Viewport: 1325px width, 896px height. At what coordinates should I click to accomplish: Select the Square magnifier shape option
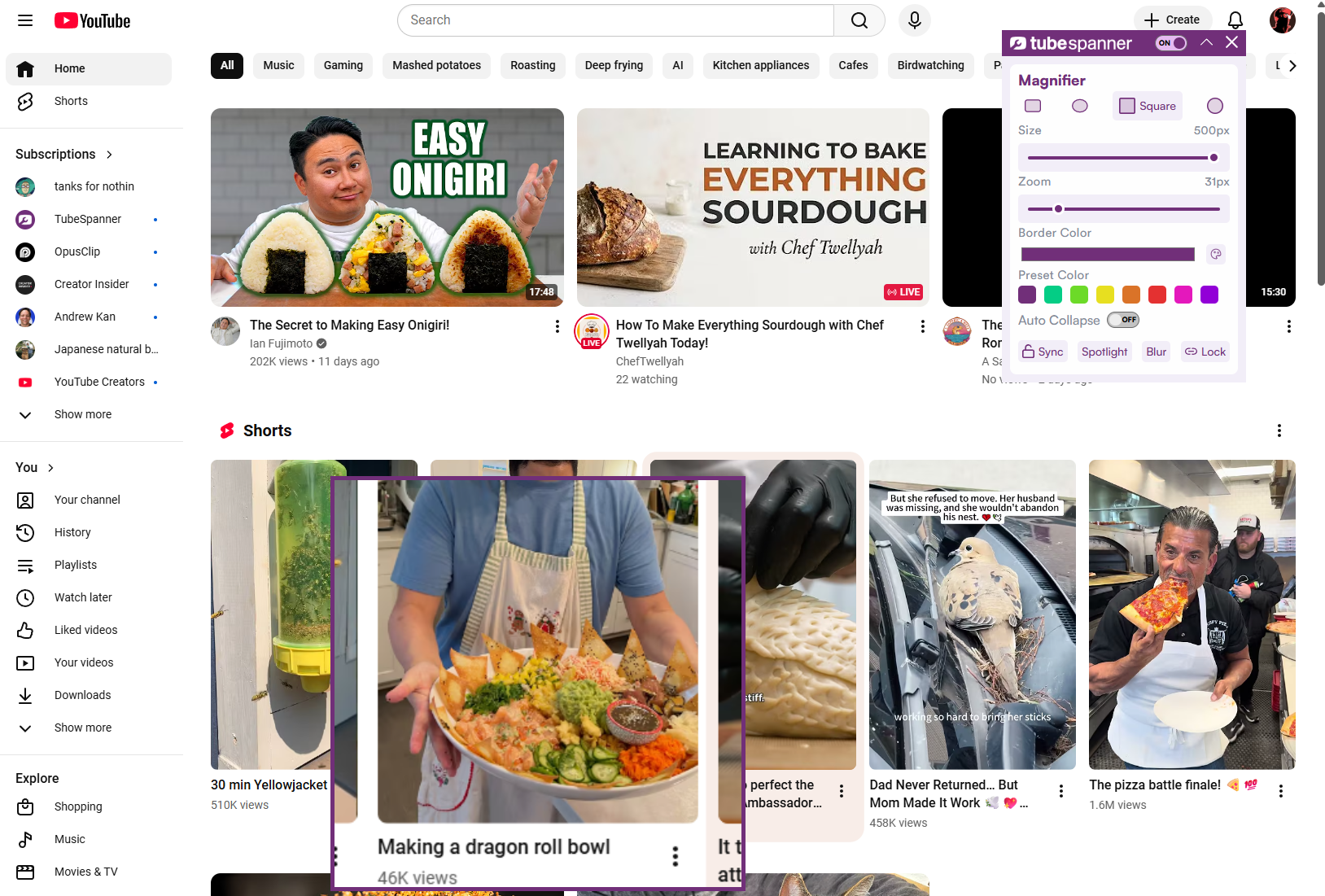click(x=1148, y=106)
